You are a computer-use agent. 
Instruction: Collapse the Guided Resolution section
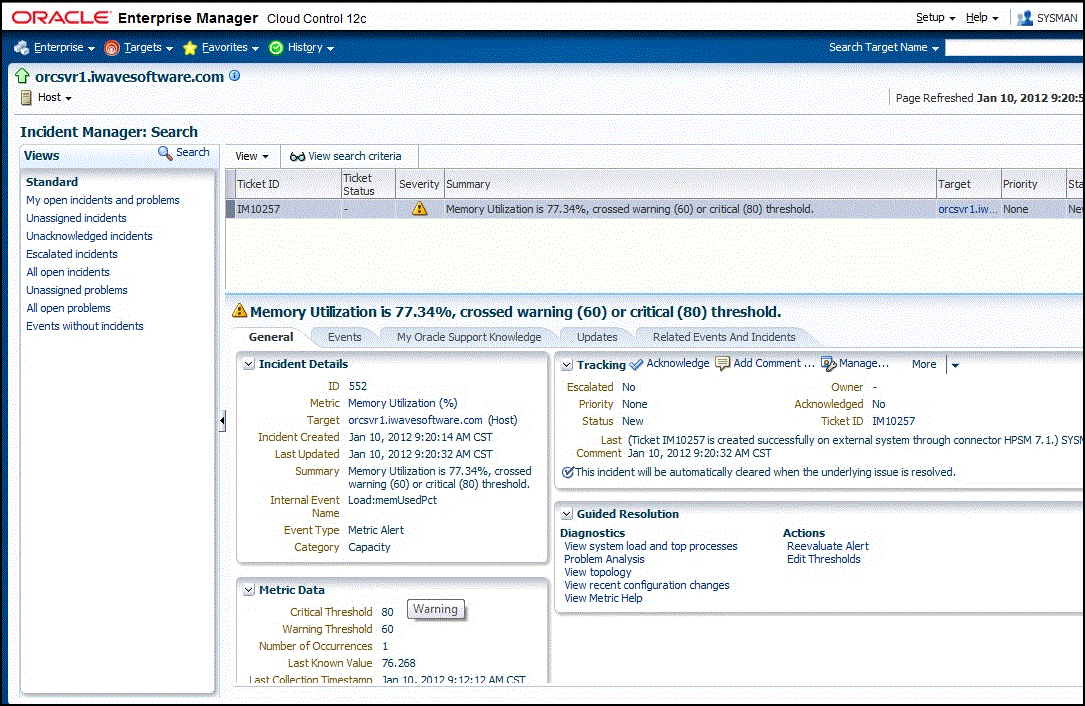point(567,514)
